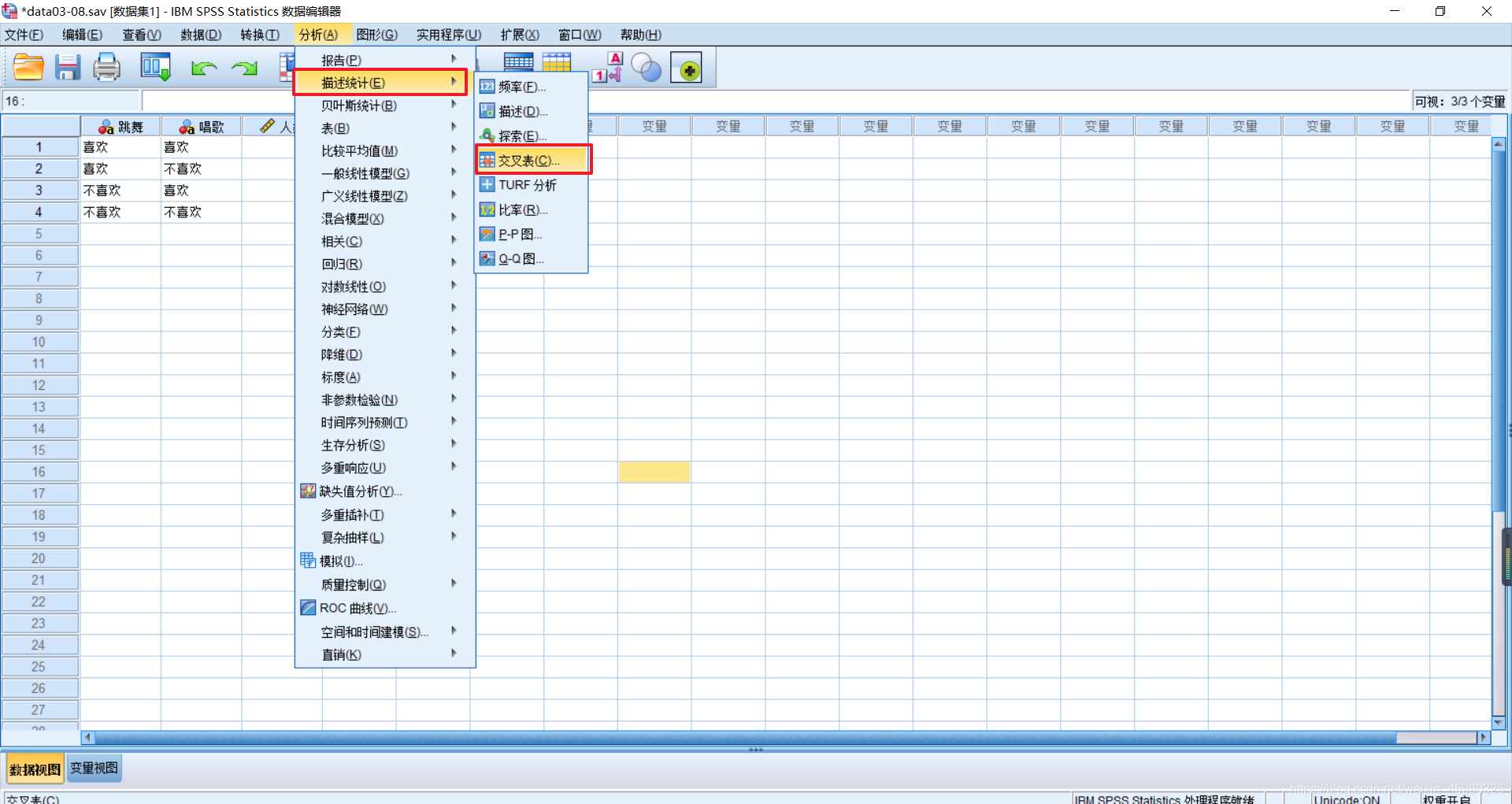Expand 表(B) submenu
Screen dimensions: 1512x804
pyautogui.click(x=385, y=128)
